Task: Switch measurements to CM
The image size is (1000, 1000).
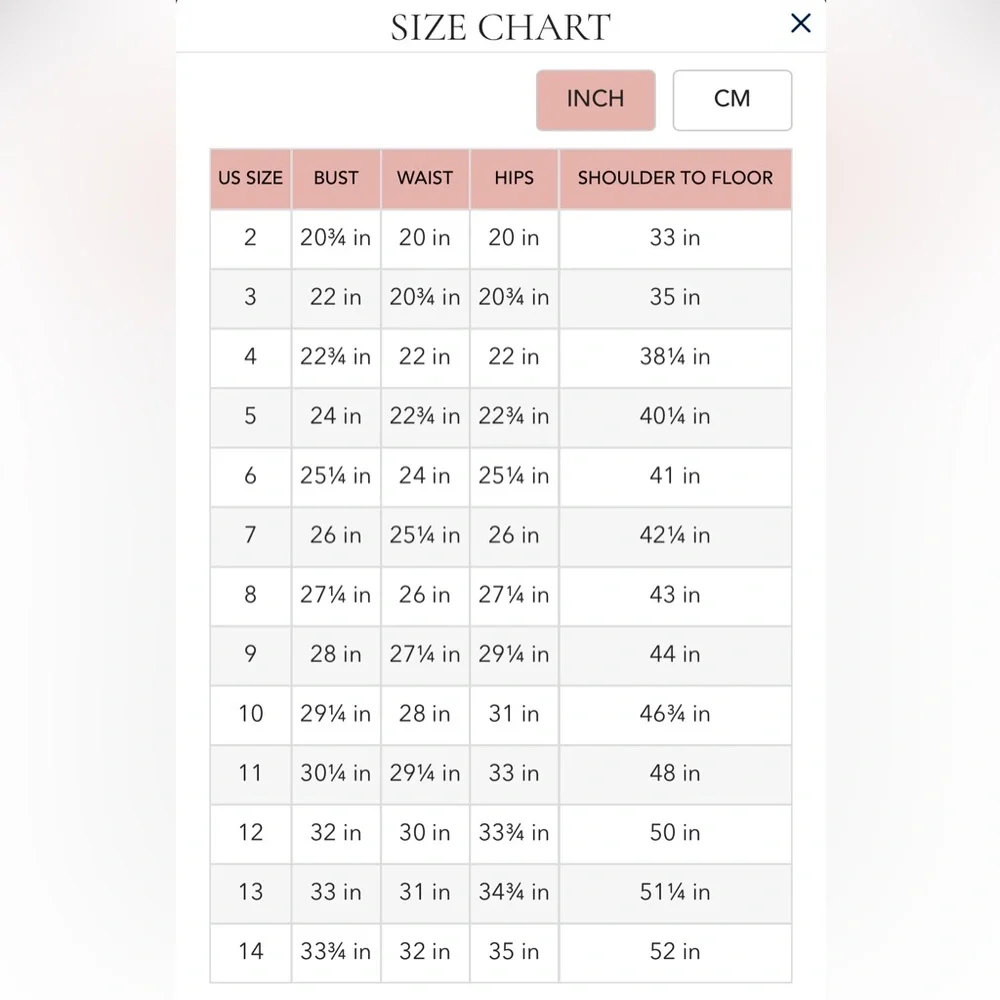Action: point(732,100)
